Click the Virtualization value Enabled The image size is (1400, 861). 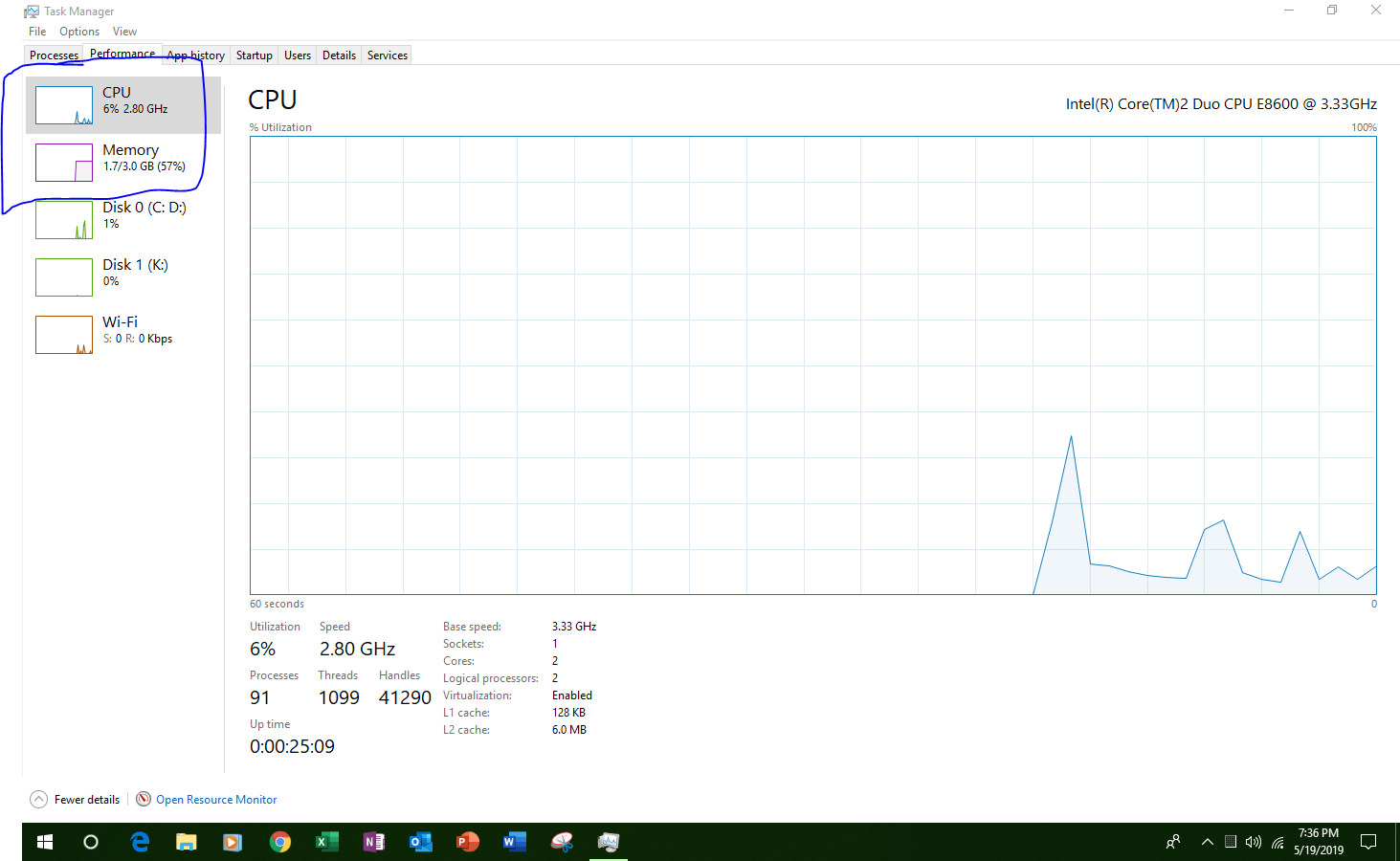point(572,695)
